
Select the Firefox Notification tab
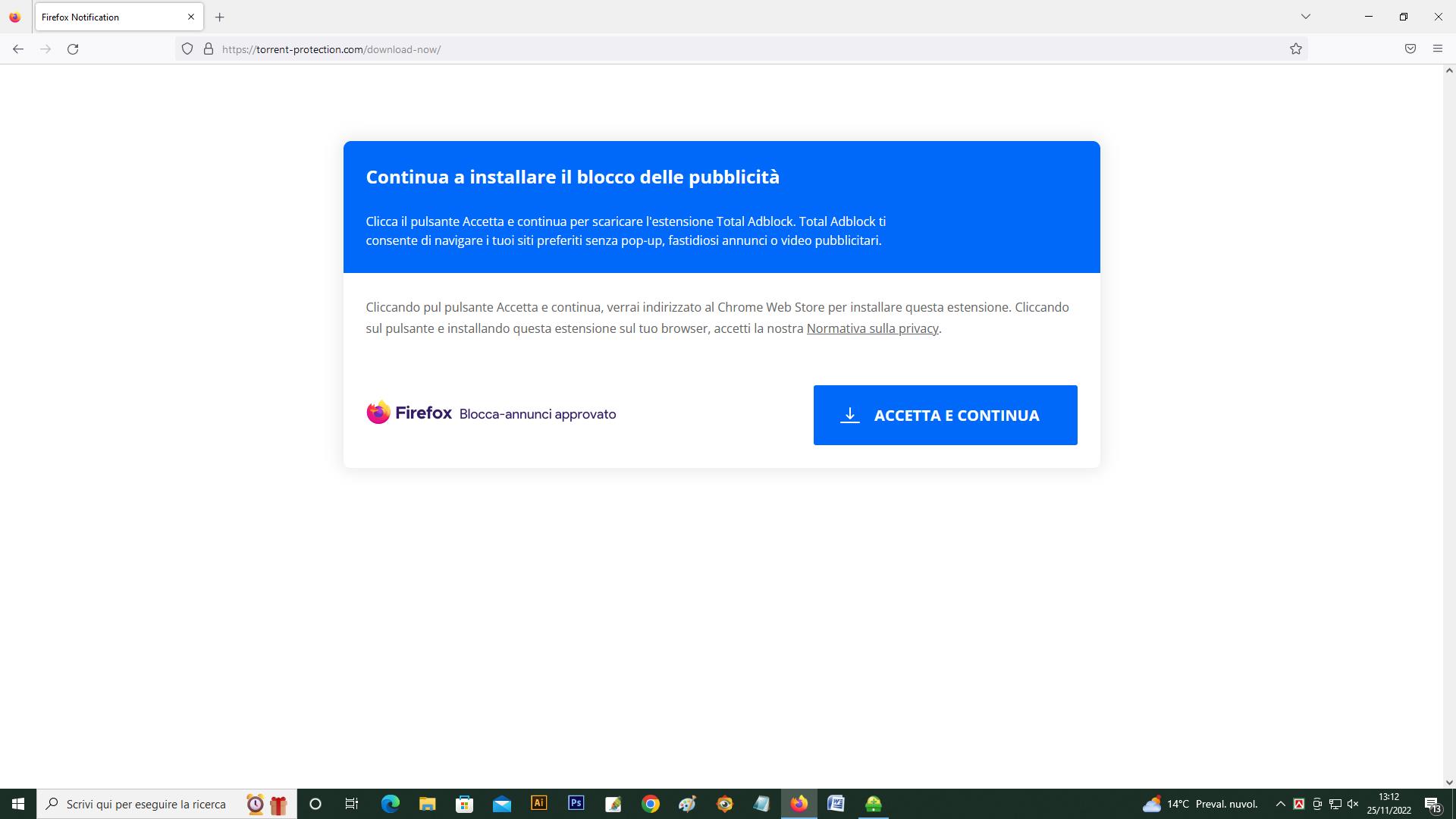point(106,17)
